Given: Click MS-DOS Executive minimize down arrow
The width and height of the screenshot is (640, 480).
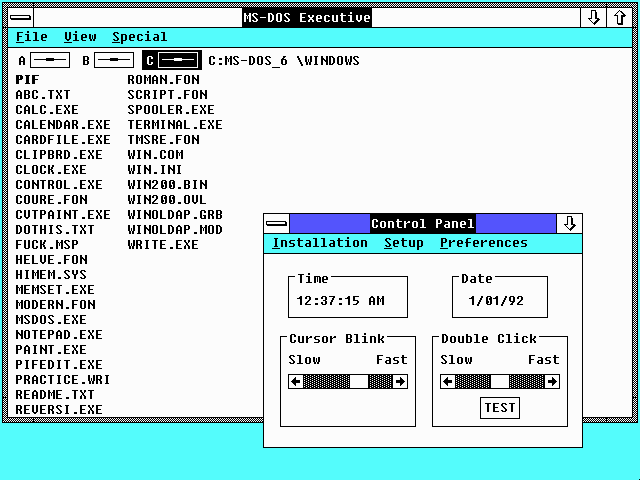Looking at the screenshot, I should 593,17.
